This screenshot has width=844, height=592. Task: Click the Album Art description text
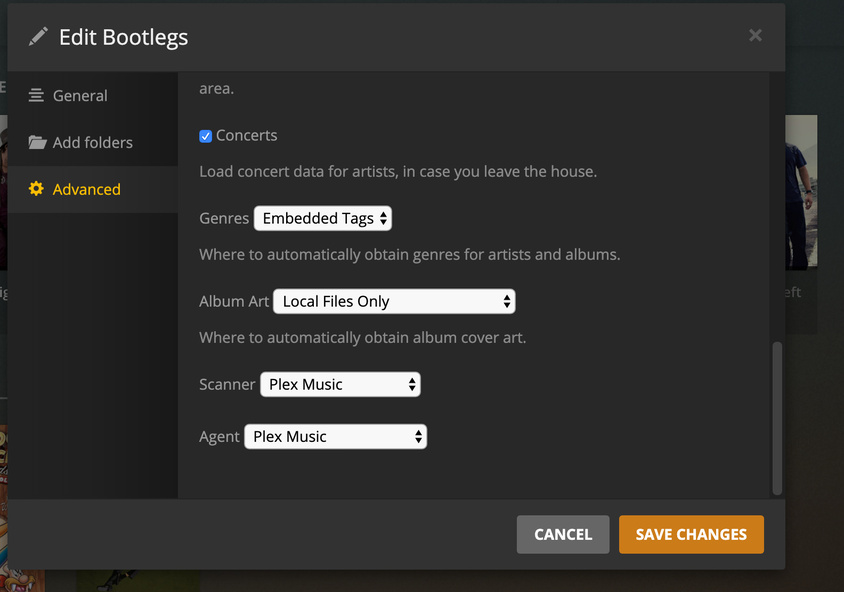[x=362, y=338]
